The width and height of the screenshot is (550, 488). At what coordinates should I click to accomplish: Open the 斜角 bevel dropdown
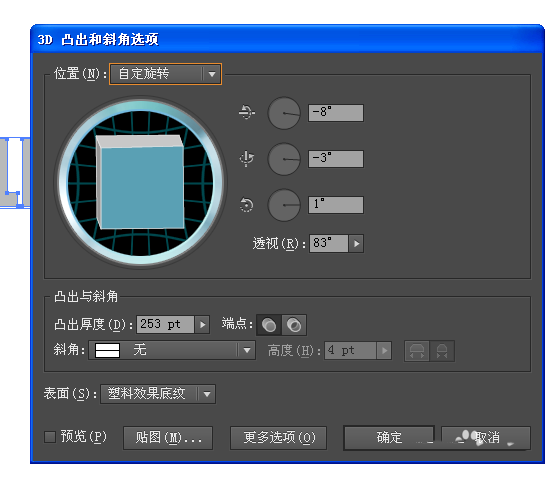pos(172,350)
